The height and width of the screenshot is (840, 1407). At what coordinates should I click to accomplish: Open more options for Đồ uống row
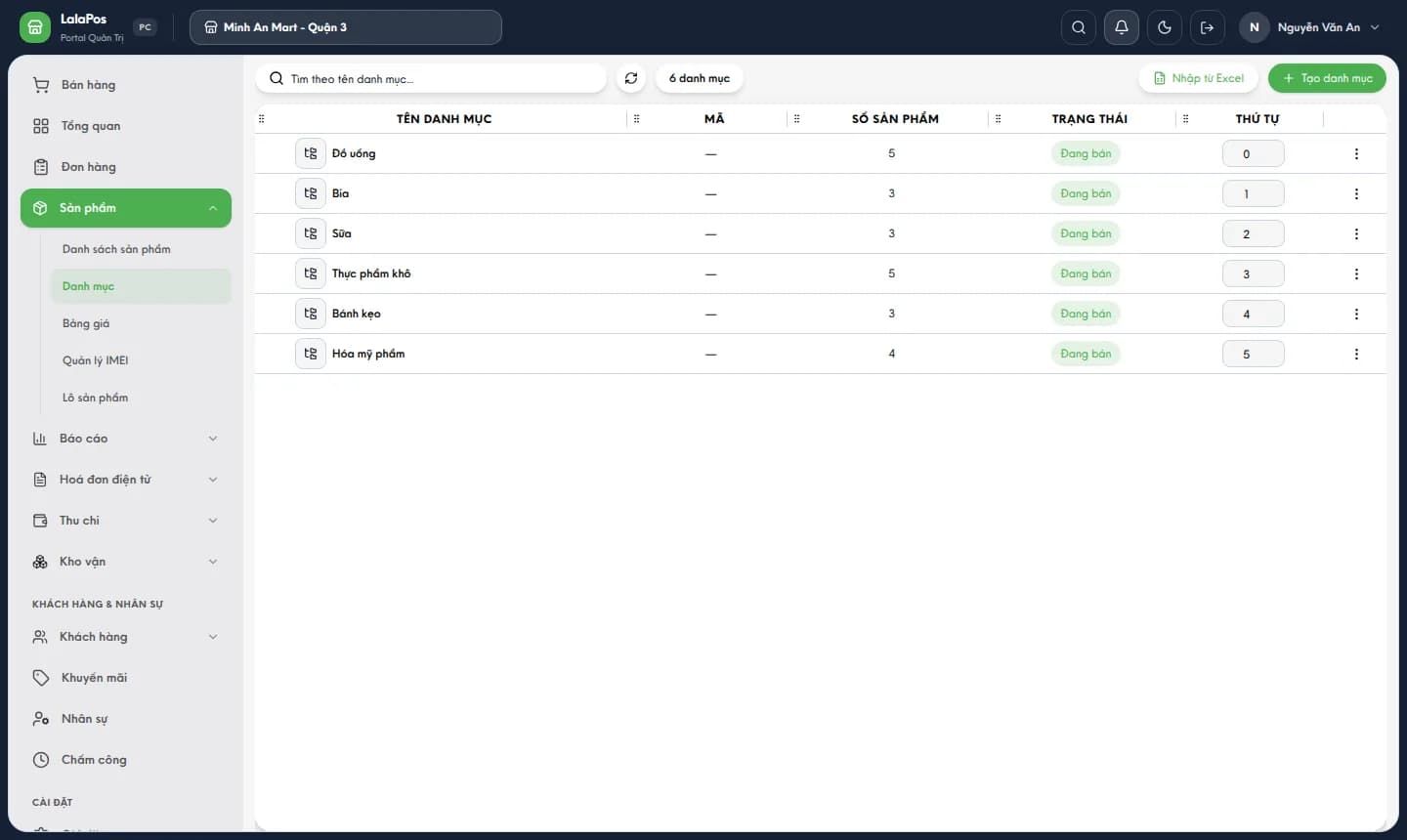1356,153
